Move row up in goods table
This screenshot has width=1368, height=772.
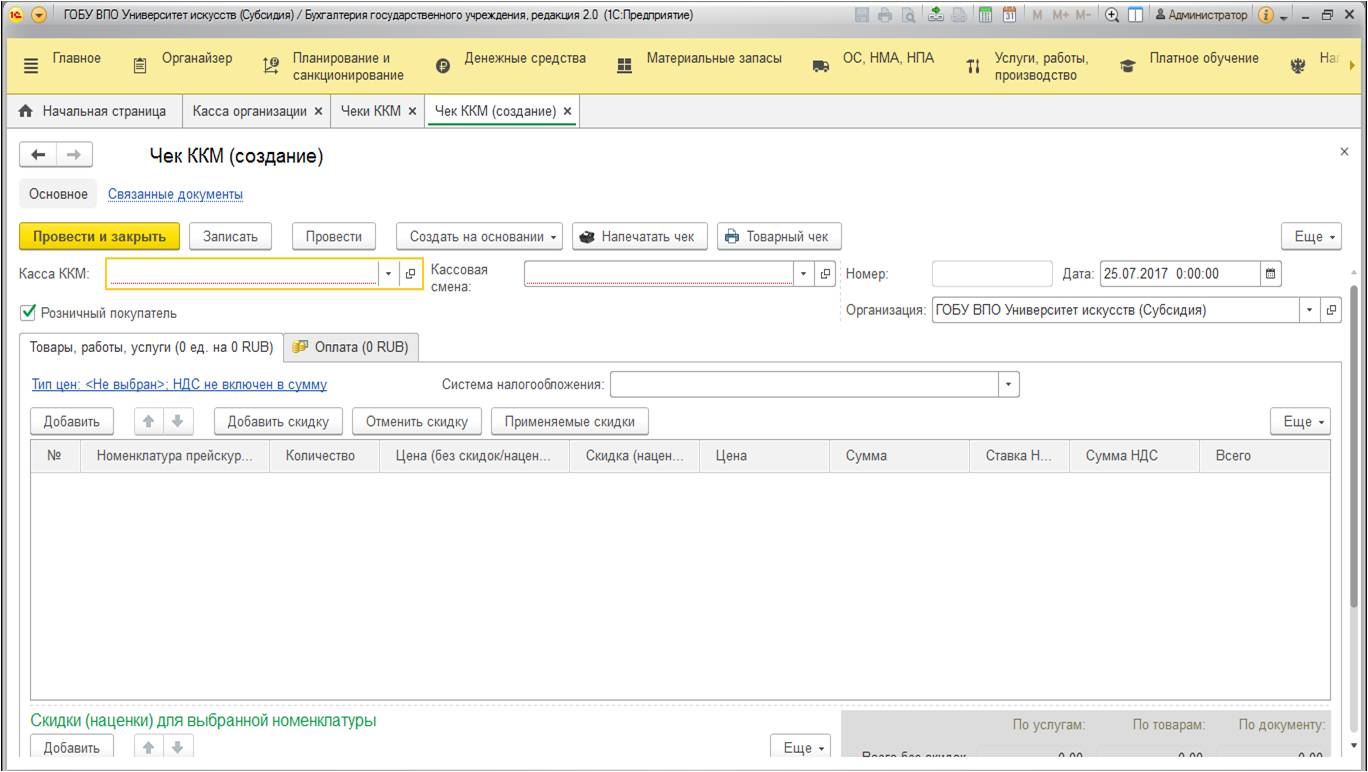pos(145,422)
